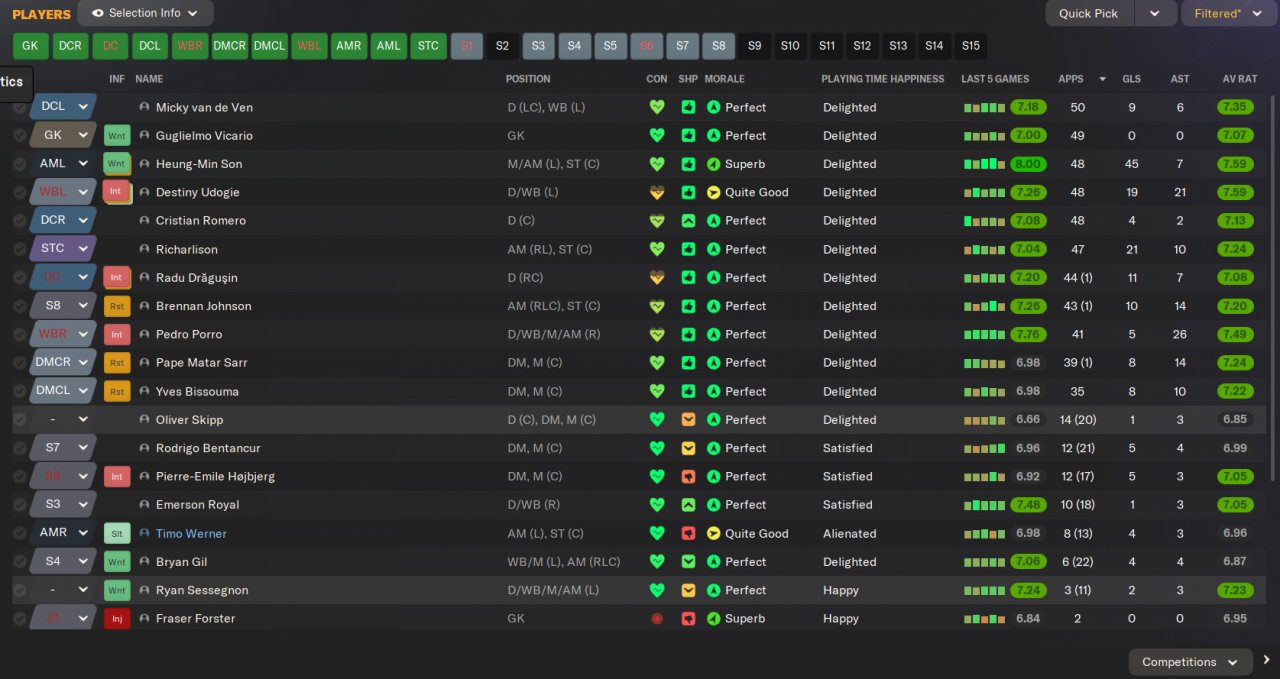Open the Filtered dropdown
The width and height of the screenshot is (1280, 679).
[1230, 13]
